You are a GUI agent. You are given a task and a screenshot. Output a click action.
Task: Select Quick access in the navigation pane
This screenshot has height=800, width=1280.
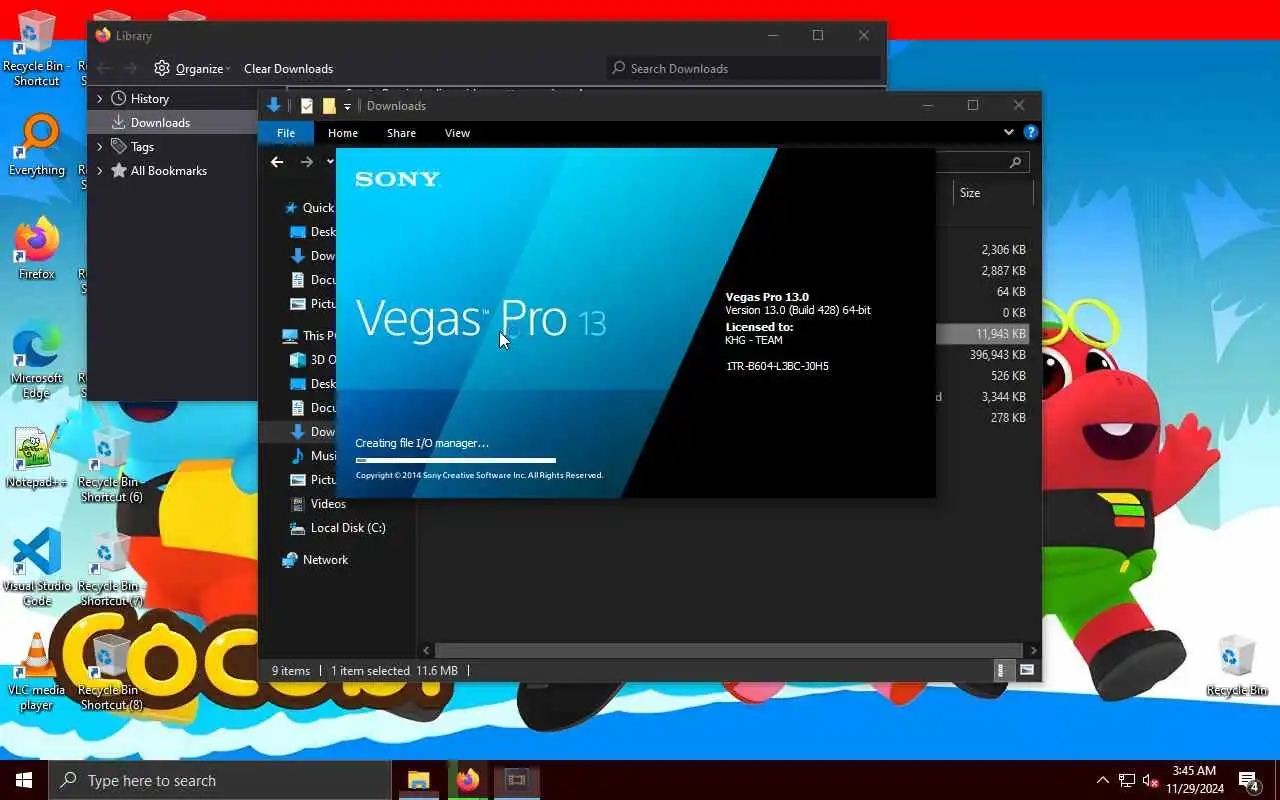coord(318,208)
